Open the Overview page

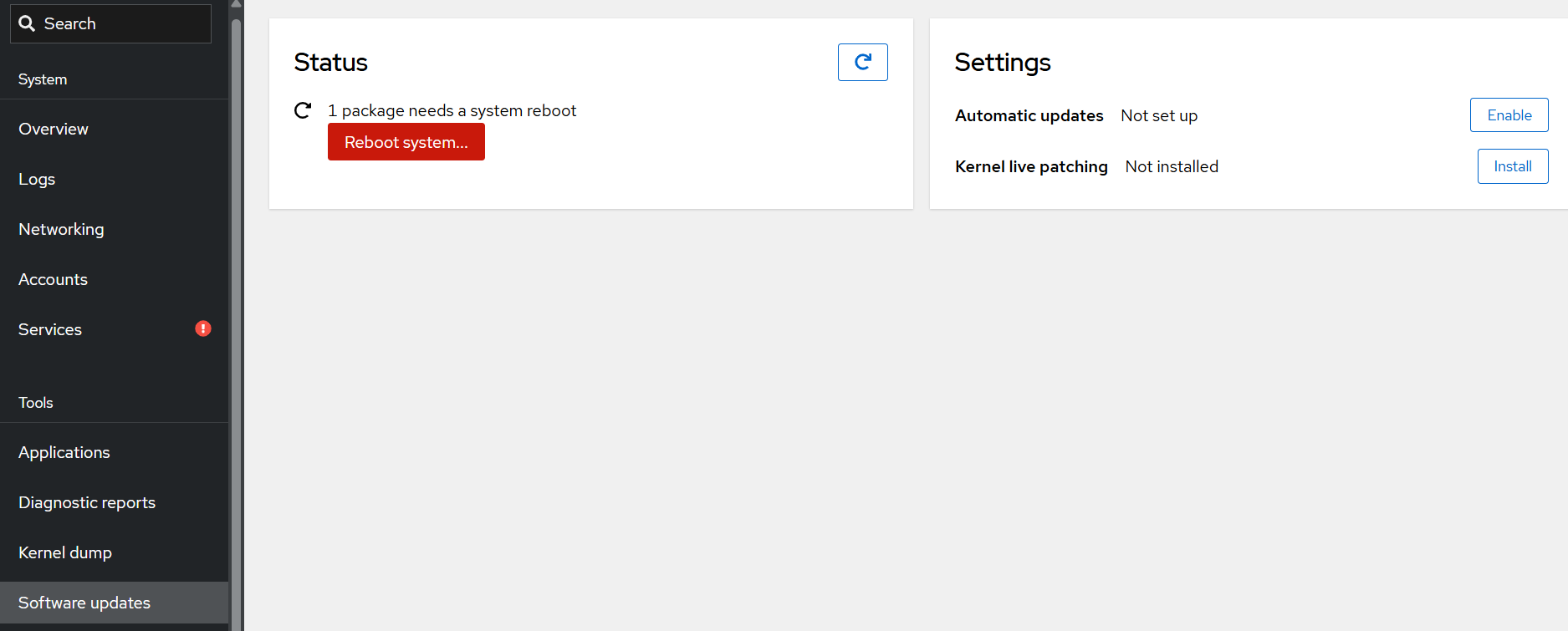tap(54, 129)
